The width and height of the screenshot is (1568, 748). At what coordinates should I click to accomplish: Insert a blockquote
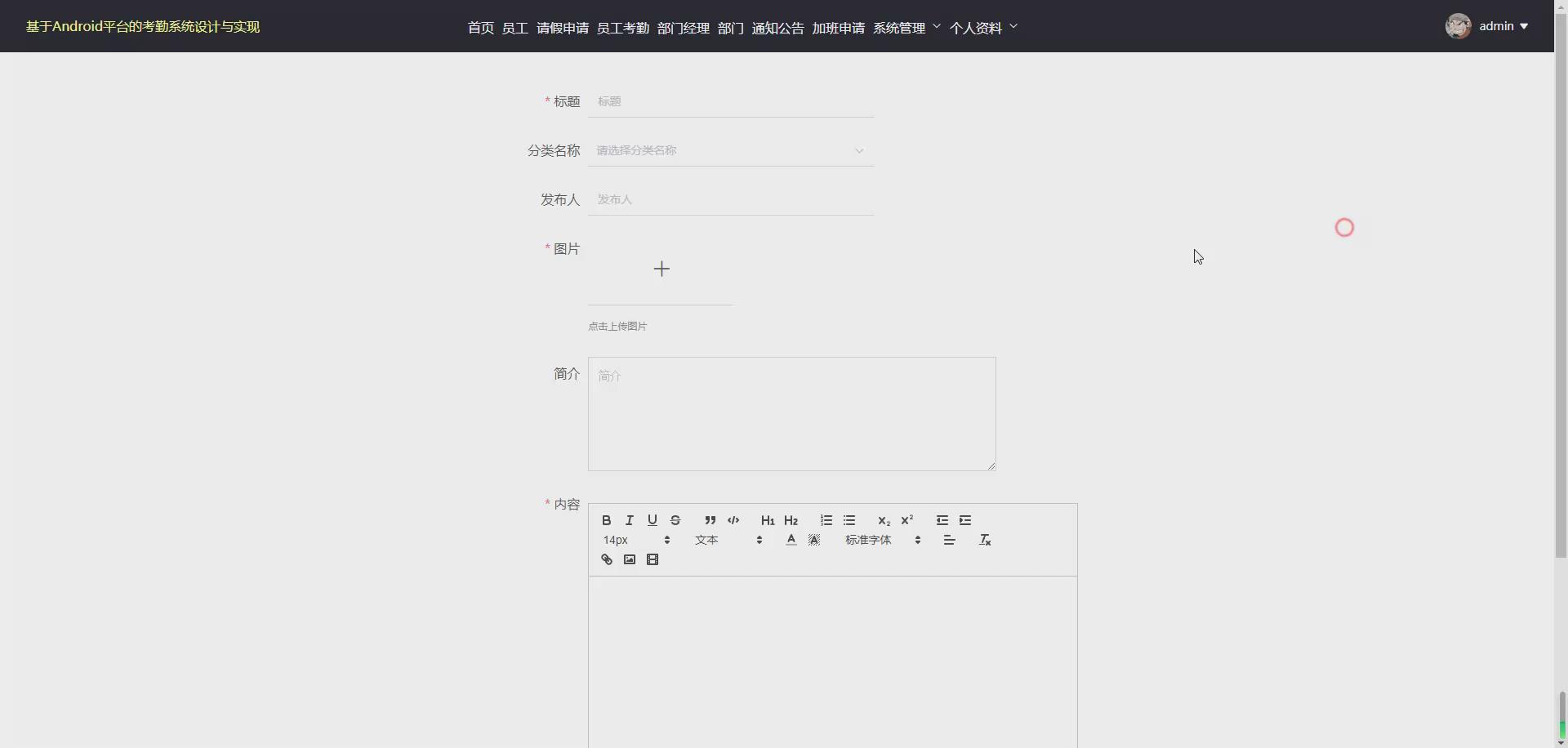pyautogui.click(x=710, y=520)
